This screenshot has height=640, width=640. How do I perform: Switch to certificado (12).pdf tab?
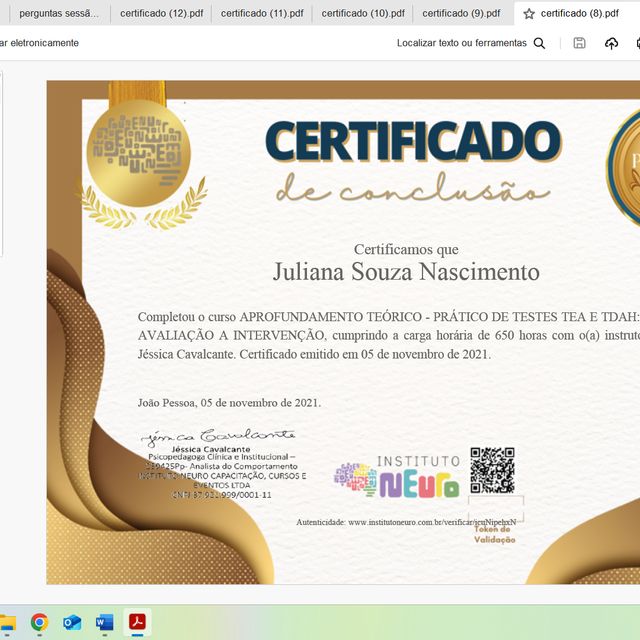click(161, 13)
